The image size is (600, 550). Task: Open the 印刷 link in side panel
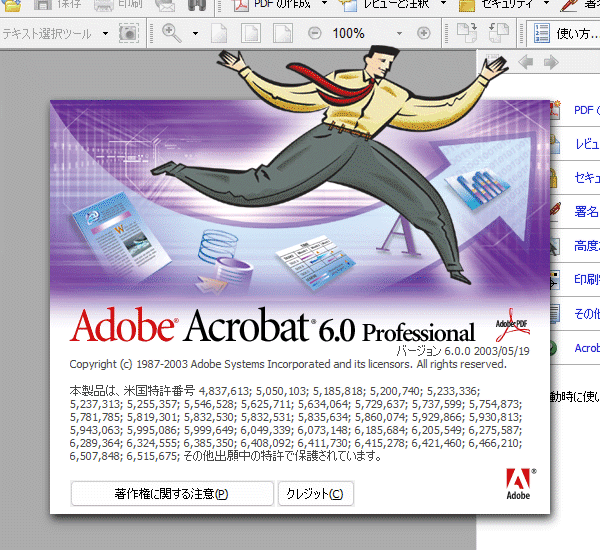pos(587,279)
